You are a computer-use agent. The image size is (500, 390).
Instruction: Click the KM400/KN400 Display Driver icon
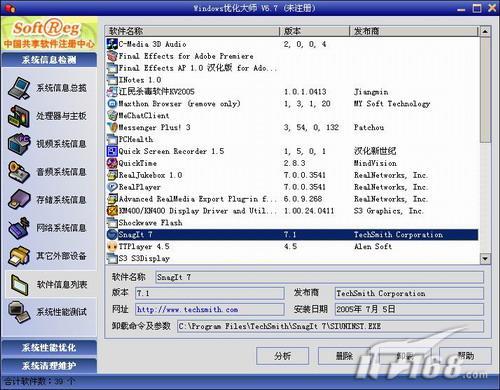[x=112, y=211]
